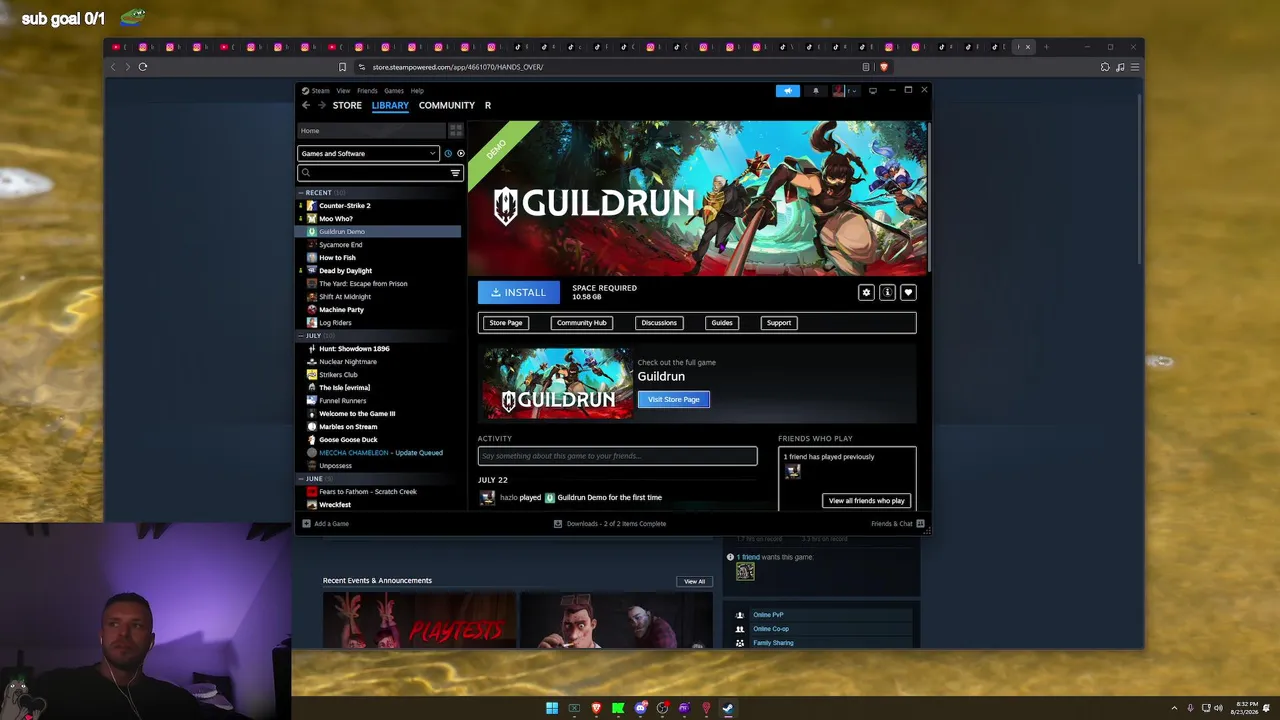Switch to the STORE tab

pos(347,105)
